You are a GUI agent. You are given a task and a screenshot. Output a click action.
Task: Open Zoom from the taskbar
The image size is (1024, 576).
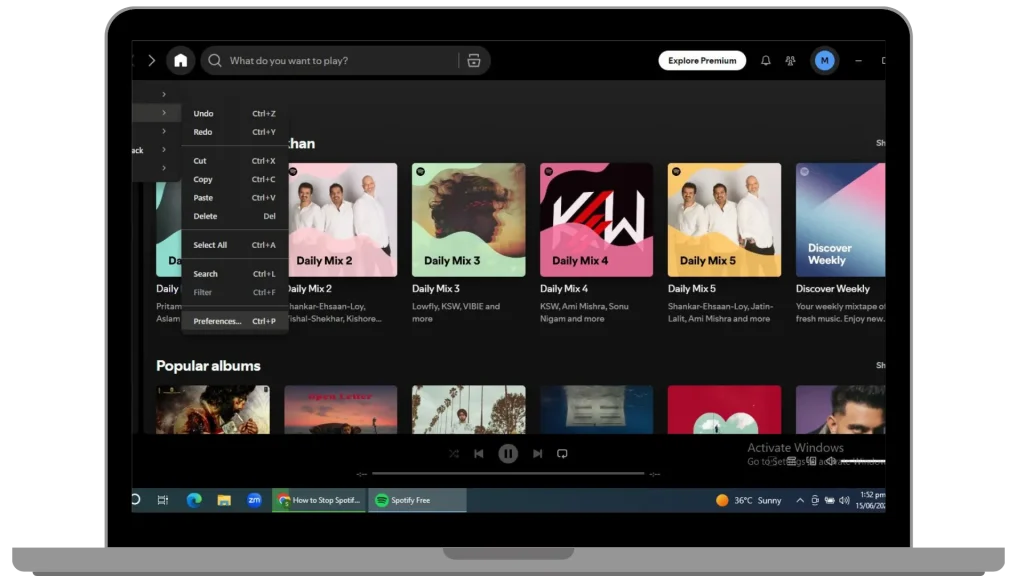[x=254, y=500]
